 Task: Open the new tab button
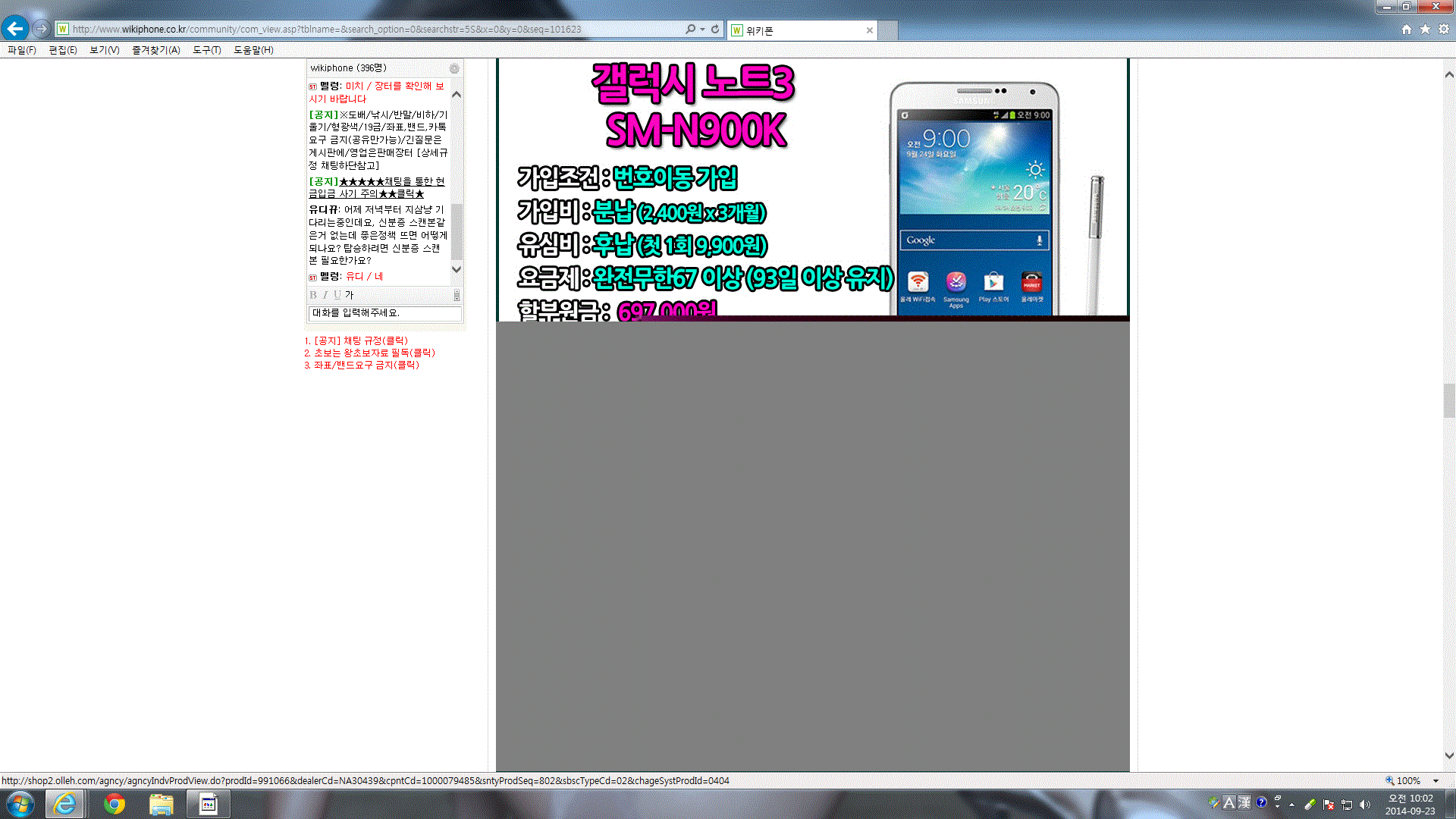pyautogui.click(x=889, y=30)
